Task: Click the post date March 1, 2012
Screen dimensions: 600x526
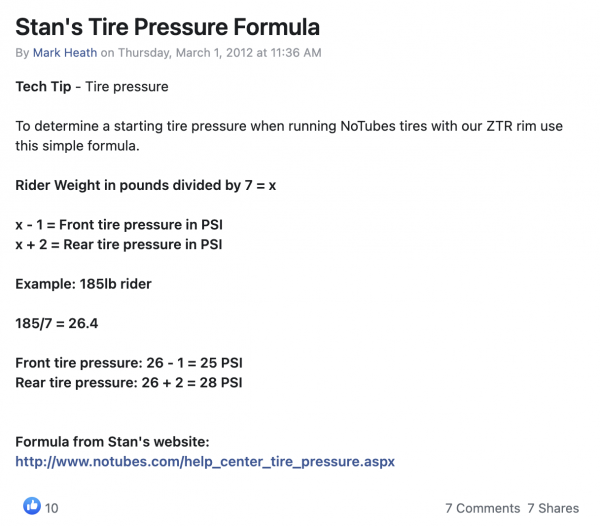Action: [228, 52]
